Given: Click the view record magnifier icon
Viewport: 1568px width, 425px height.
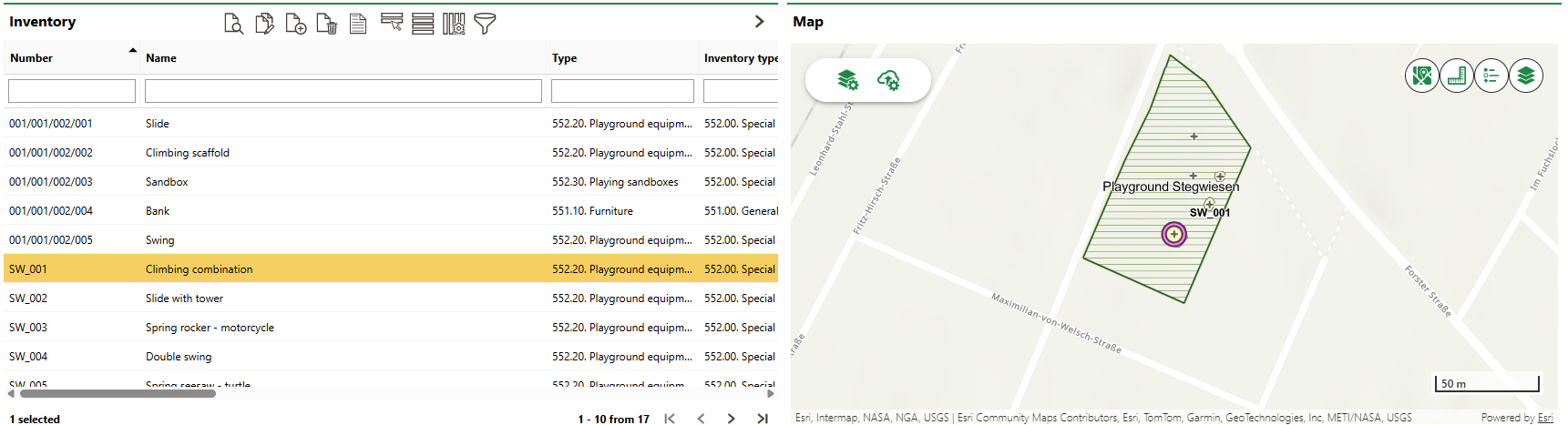Looking at the screenshot, I should (x=234, y=24).
